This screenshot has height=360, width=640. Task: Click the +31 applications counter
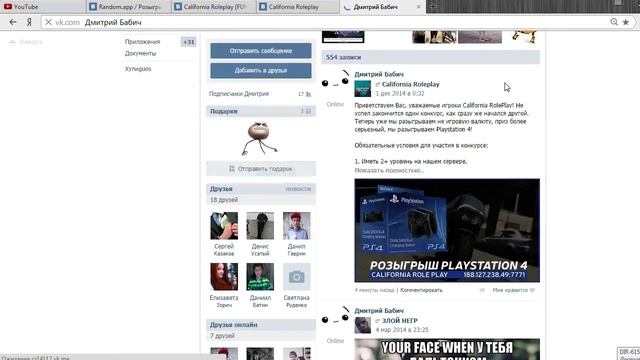pyautogui.click(x=189, y=42)
